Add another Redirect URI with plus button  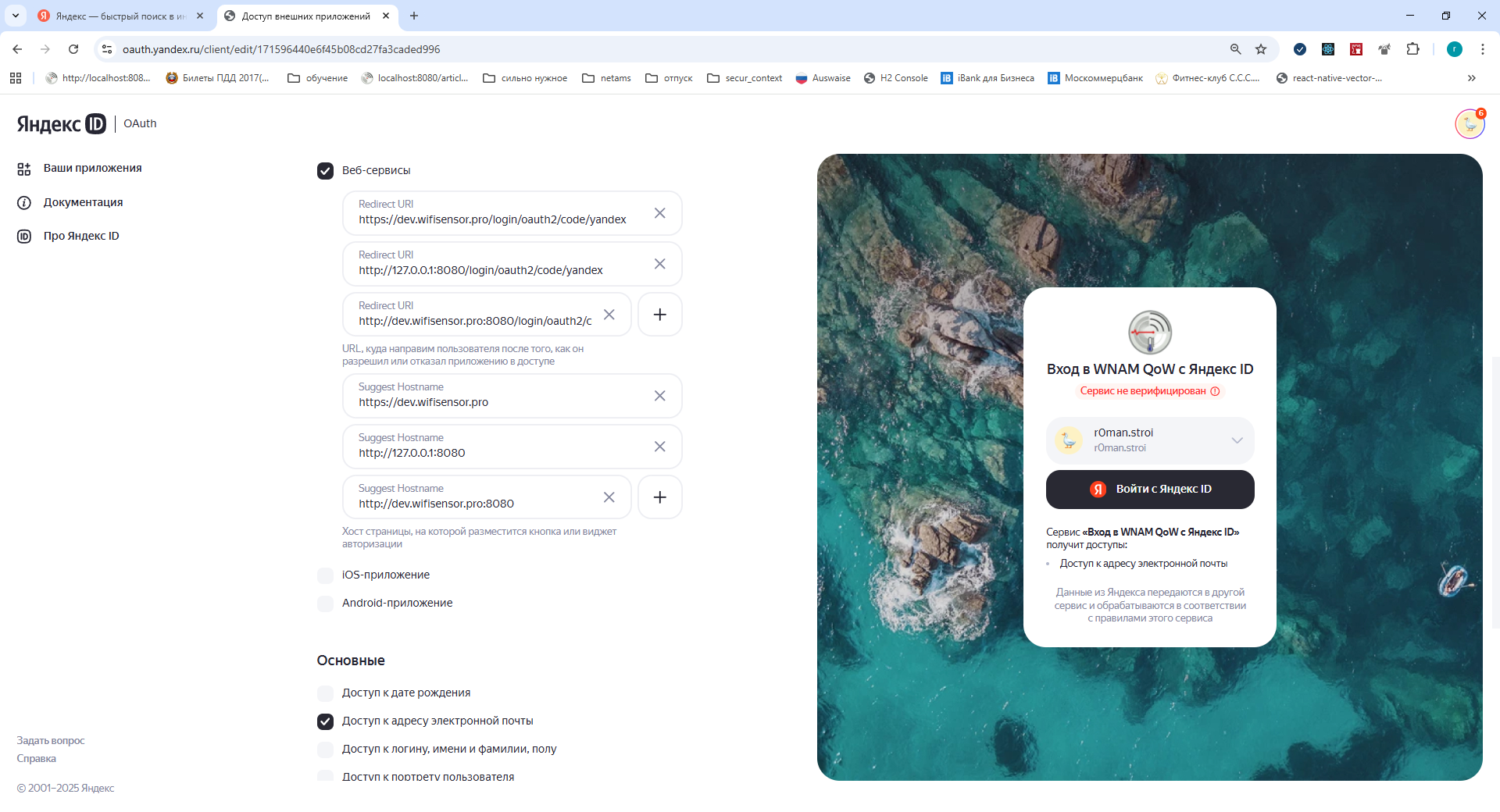pos(659,315)
